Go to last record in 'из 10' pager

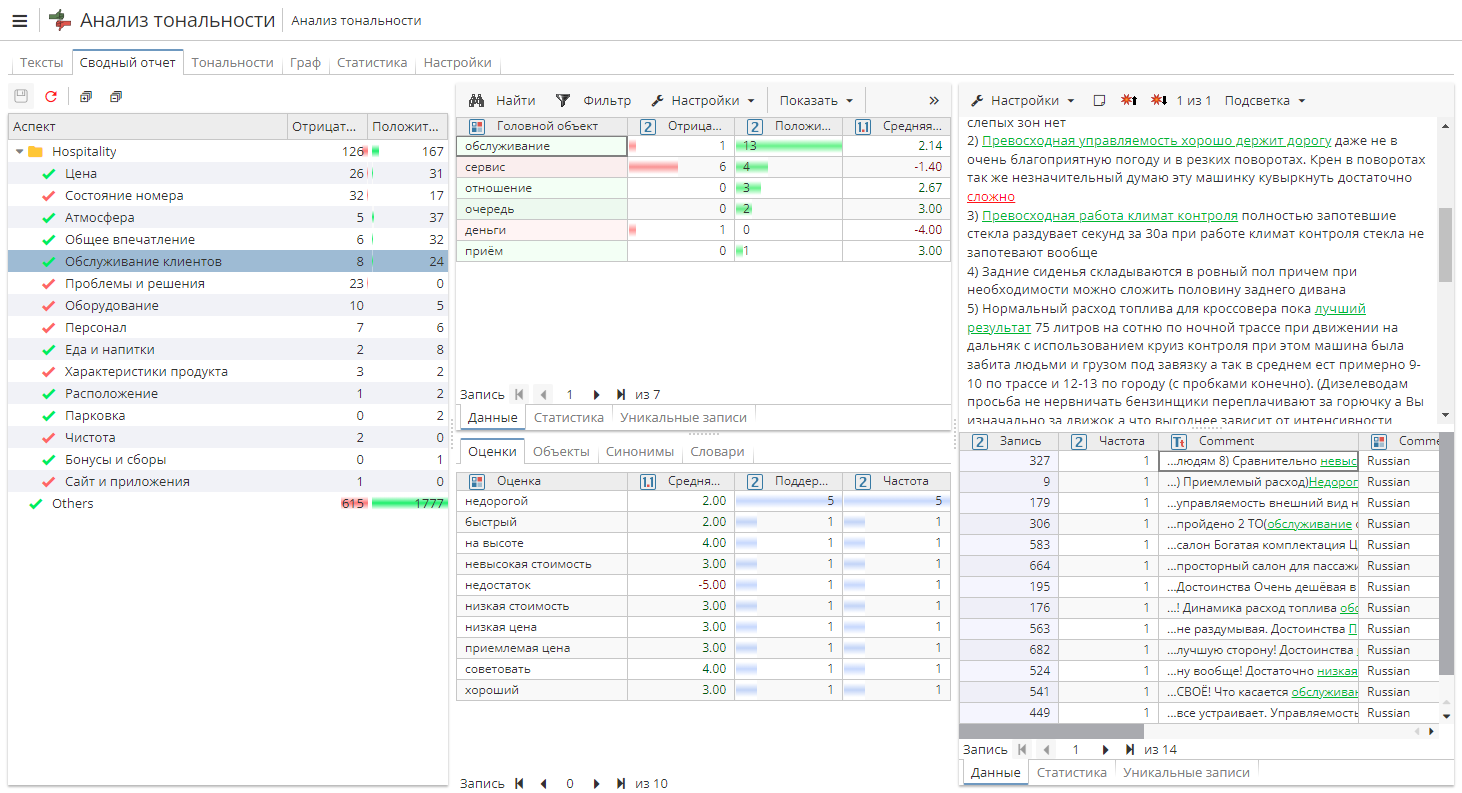[x=621, y=784]
